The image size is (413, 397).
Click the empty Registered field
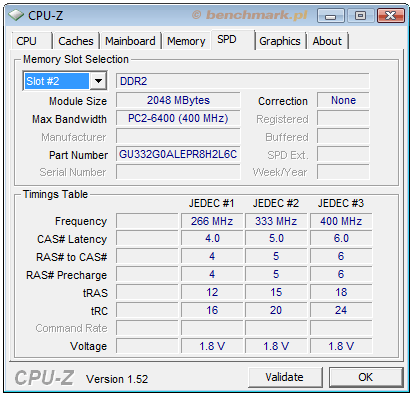[343, 118]
